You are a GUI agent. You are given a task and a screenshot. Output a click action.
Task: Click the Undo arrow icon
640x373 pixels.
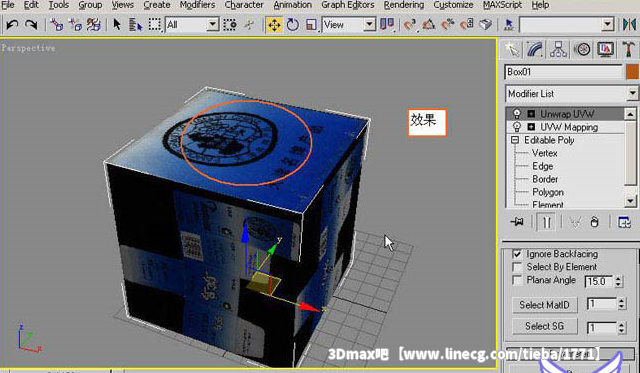(12, 25)
